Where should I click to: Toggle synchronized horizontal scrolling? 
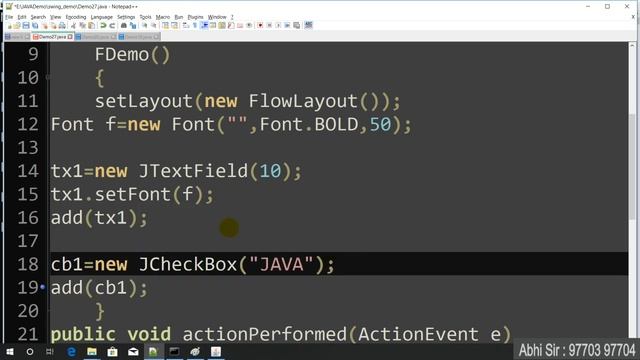[x=174, y=25]
